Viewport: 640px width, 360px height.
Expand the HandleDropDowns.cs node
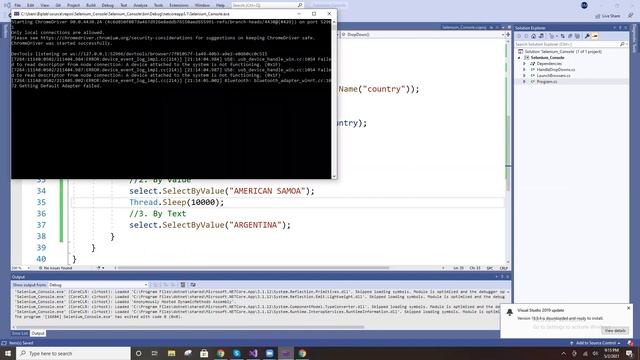[524, 70]
